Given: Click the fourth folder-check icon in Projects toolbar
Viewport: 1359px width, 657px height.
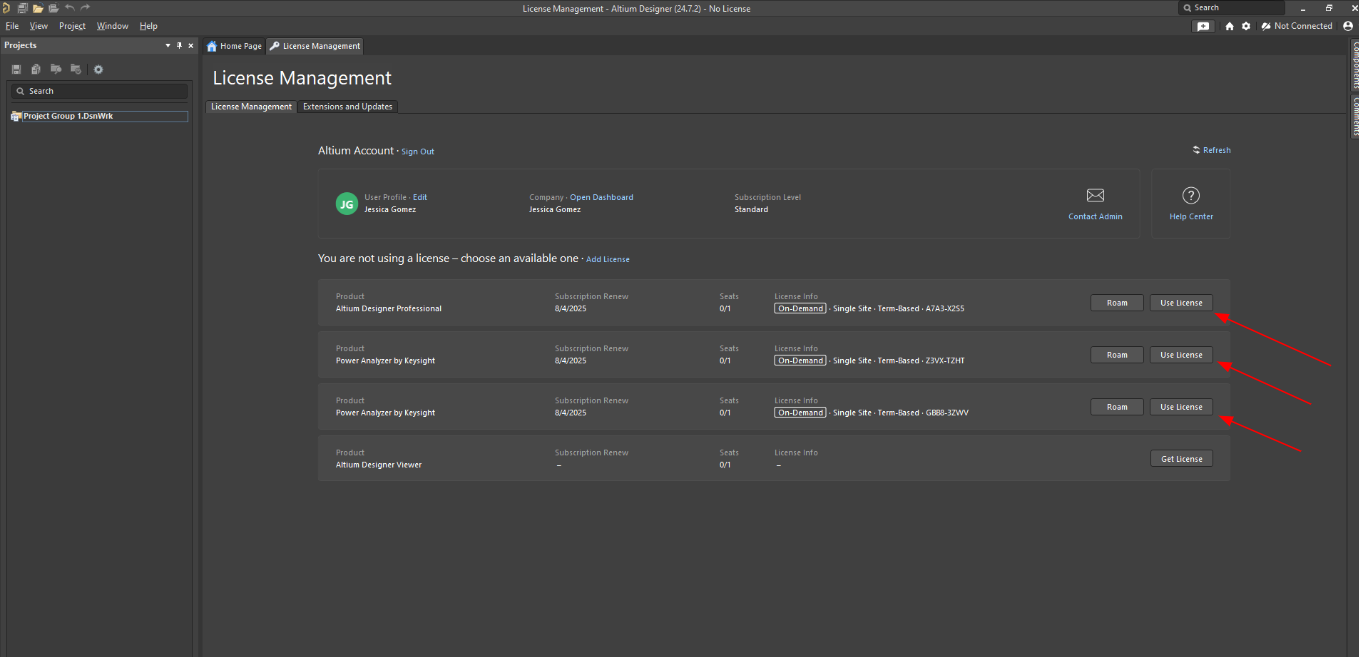Looking at the screenshot, I should (x=76, y=69).
